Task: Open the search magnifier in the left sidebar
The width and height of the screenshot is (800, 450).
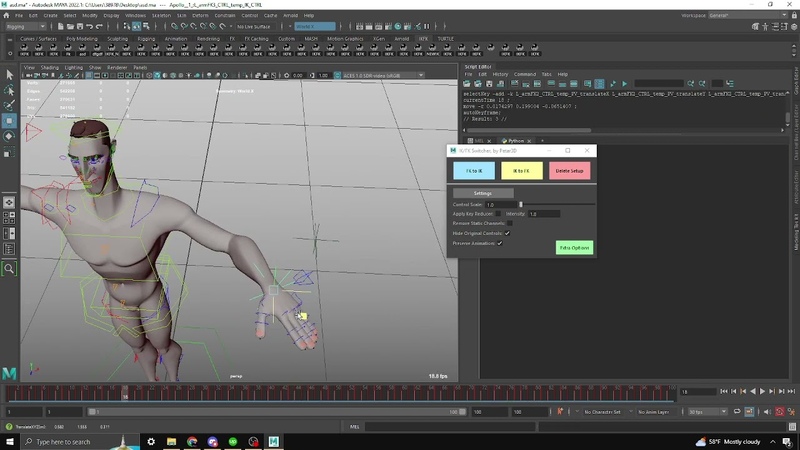Action: [x=9, y=268]
